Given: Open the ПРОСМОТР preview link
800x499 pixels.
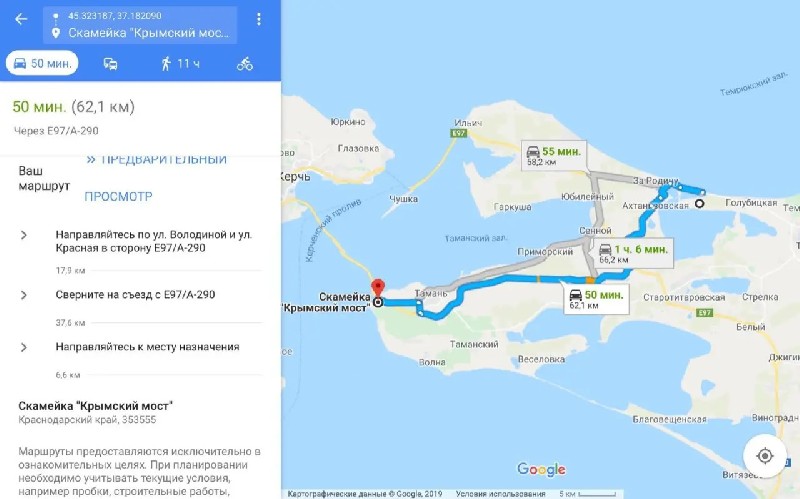Looking at the screenshot, I should point(118,196).
